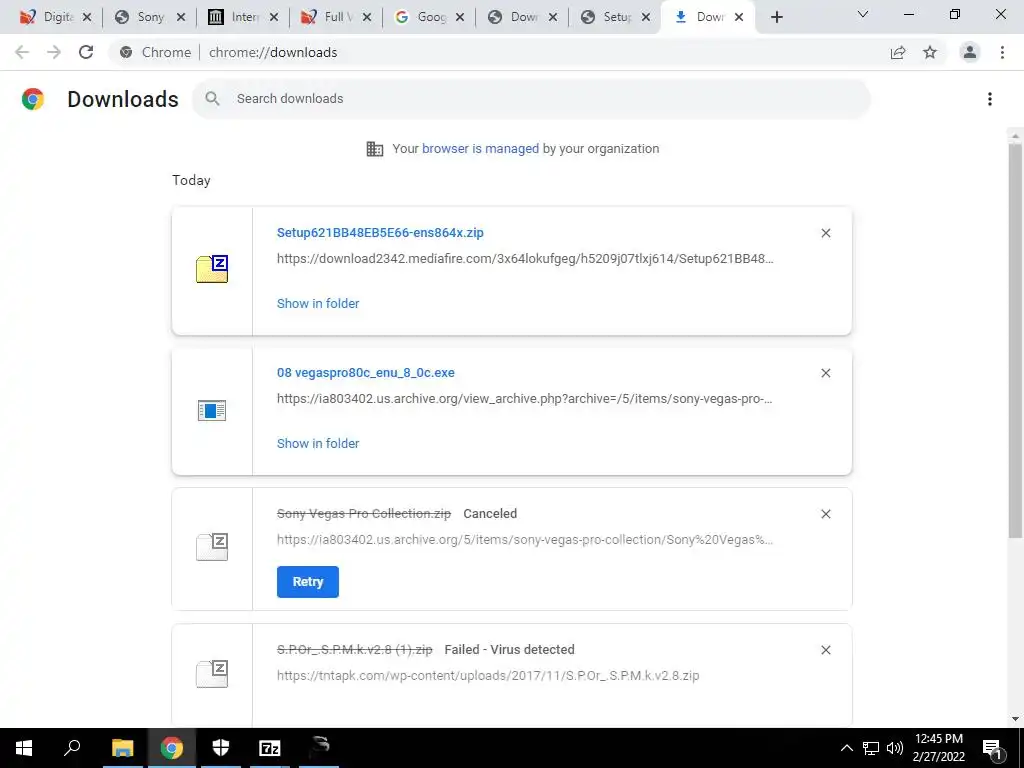The height and width of the screenshot is (768, 1024).
Task: Click the Sony Vegas Pro Collection zip icon
Action: click(212, 547)
